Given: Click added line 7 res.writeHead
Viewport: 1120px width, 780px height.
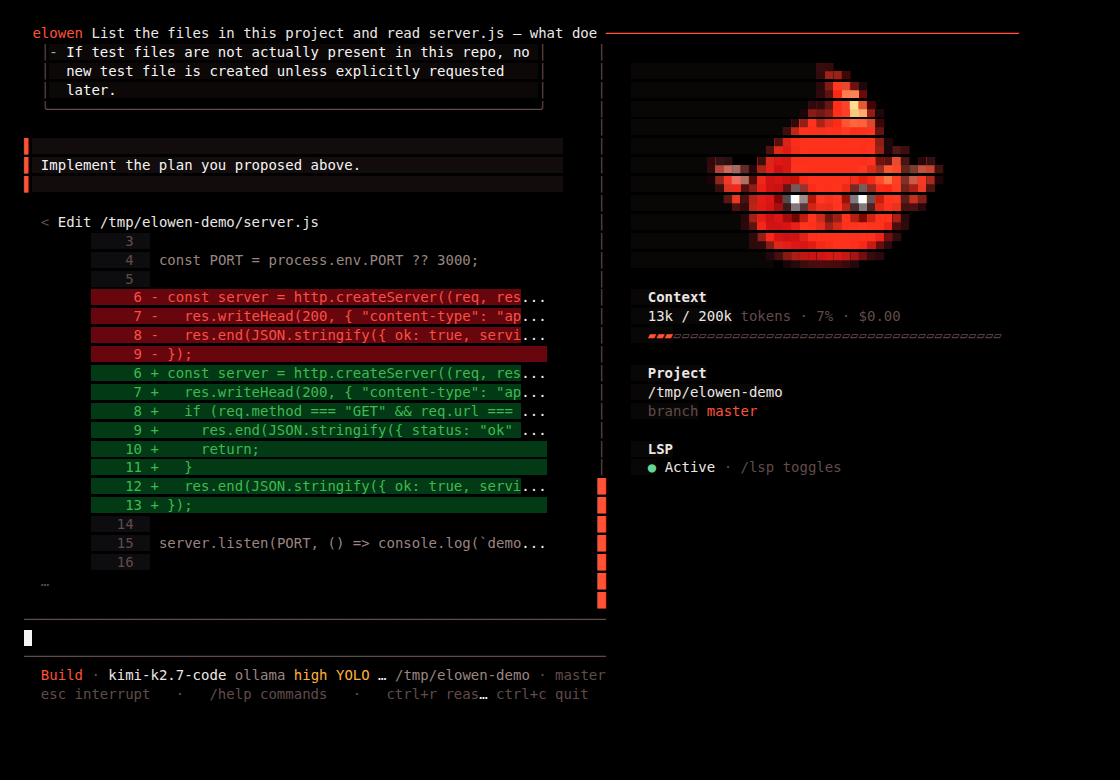Looking at the screenshot, I should point(319,392).
